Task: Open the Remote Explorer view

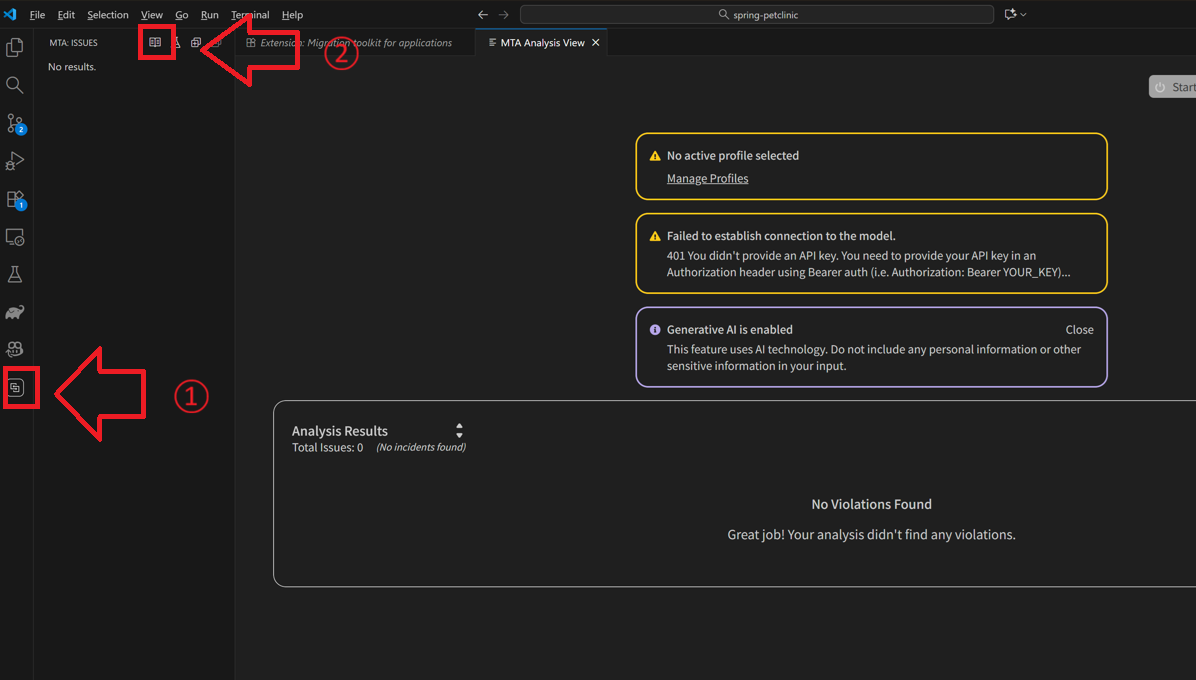Action: (x=14, y=237)
